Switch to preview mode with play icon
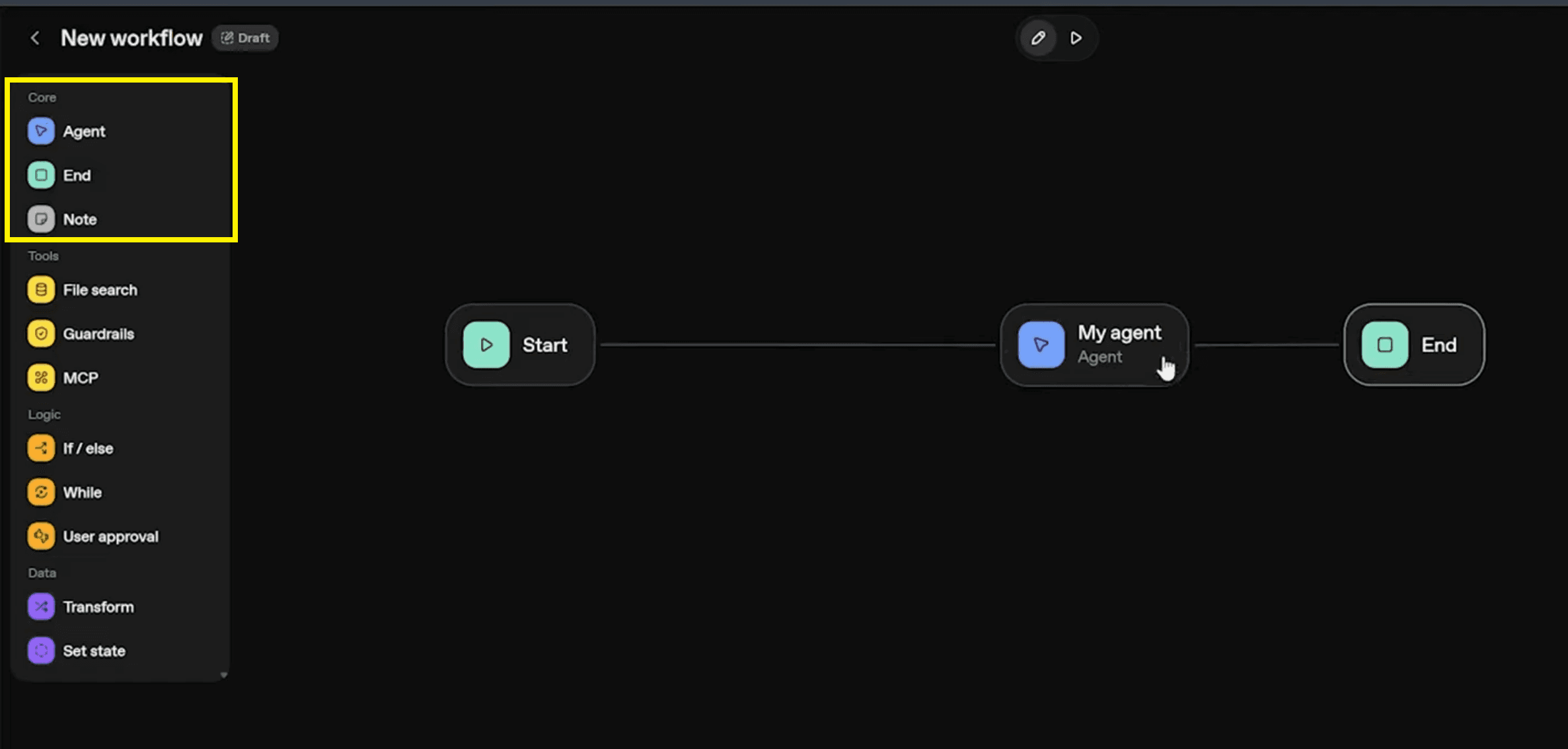 1076,38
